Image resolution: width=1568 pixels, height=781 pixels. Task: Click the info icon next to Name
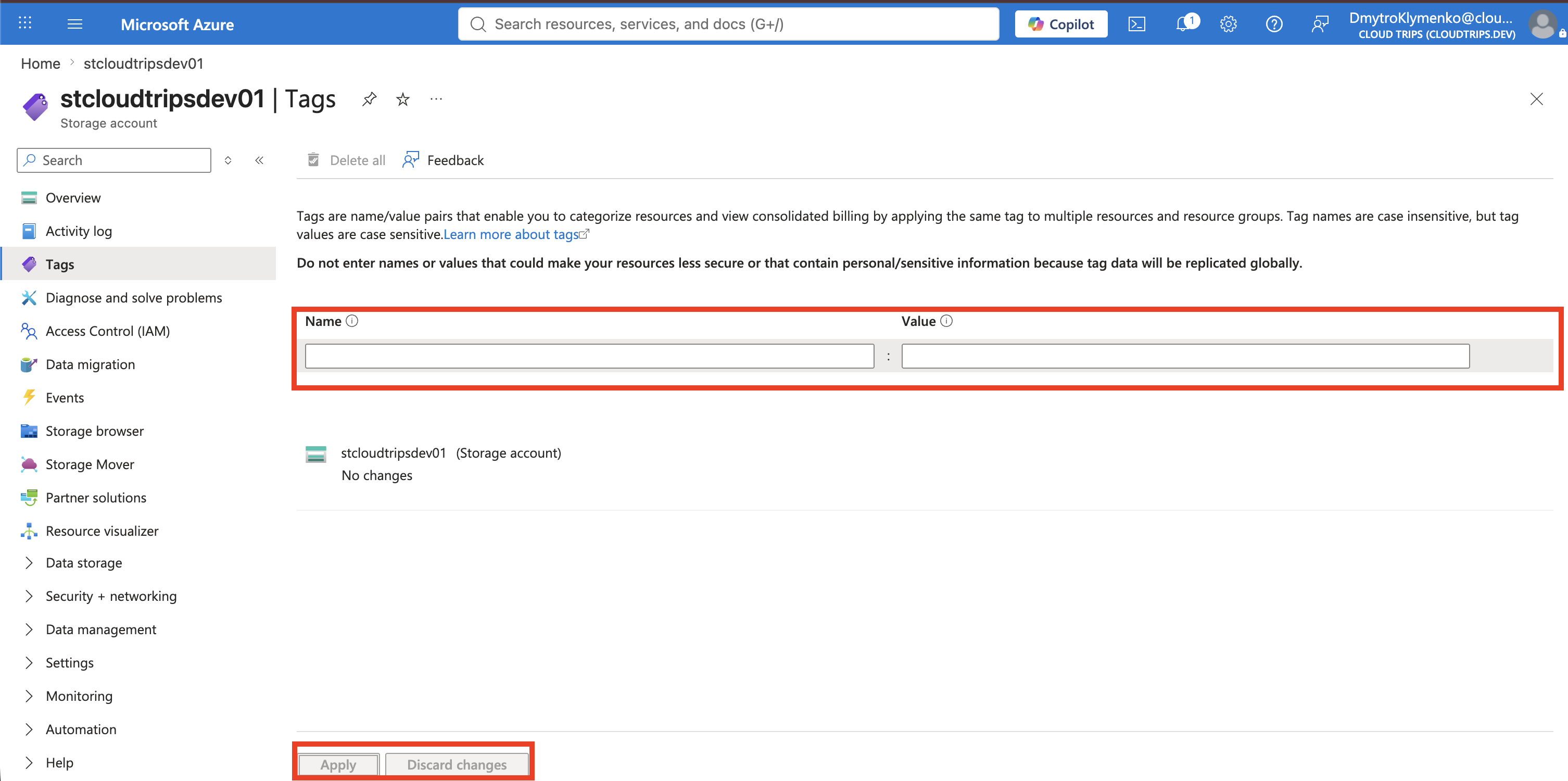click(352, 321)
